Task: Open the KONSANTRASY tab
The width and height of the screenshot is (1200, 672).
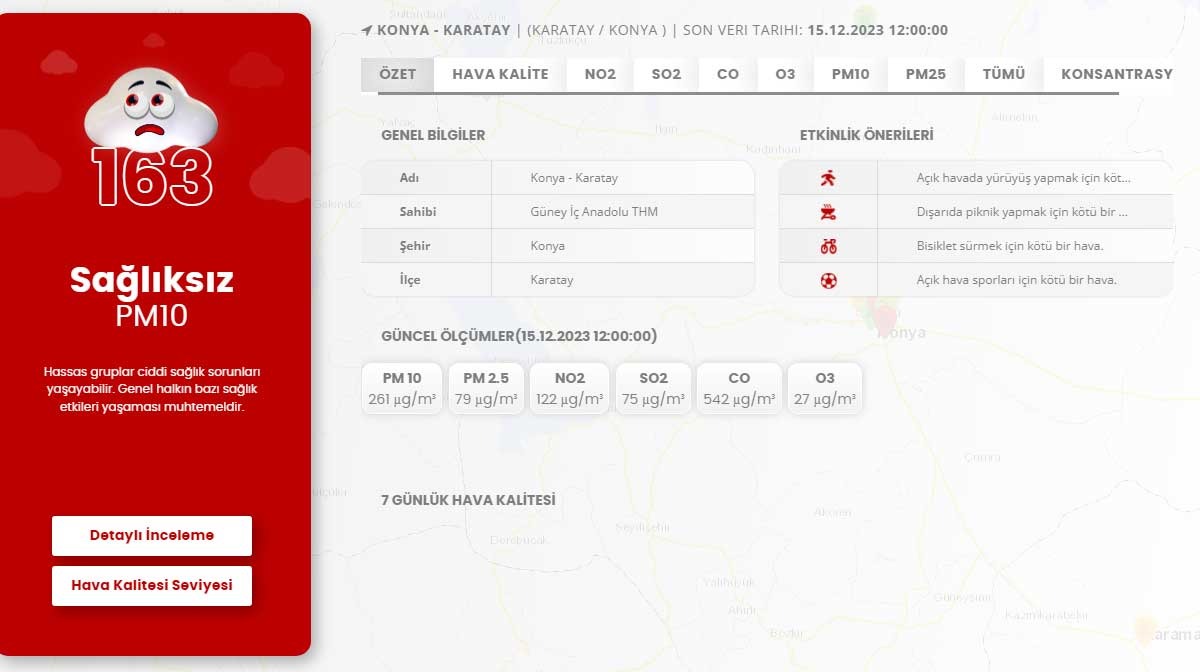Action: click(1116, 74)
